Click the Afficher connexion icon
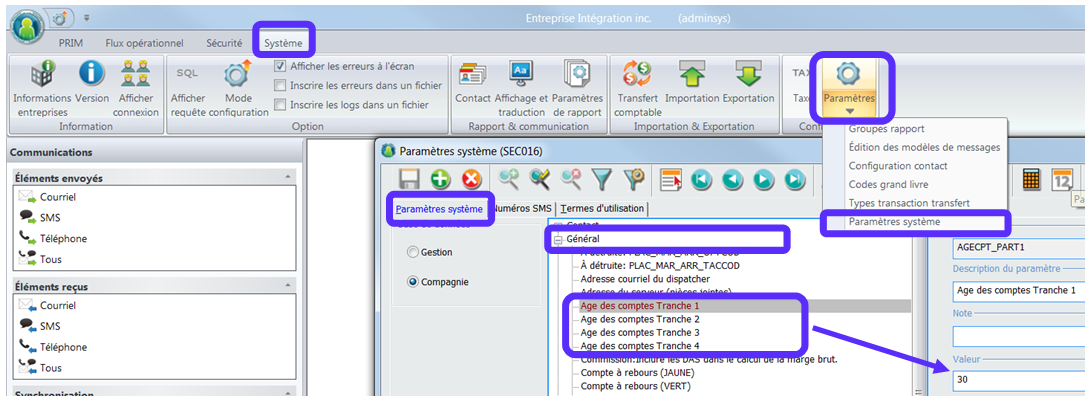Screen dimensions: 1092x405 (136, 75)
